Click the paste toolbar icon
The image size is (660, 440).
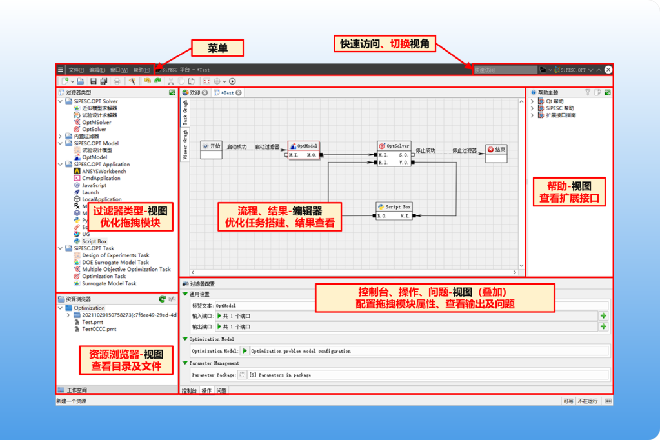[192, 81]
